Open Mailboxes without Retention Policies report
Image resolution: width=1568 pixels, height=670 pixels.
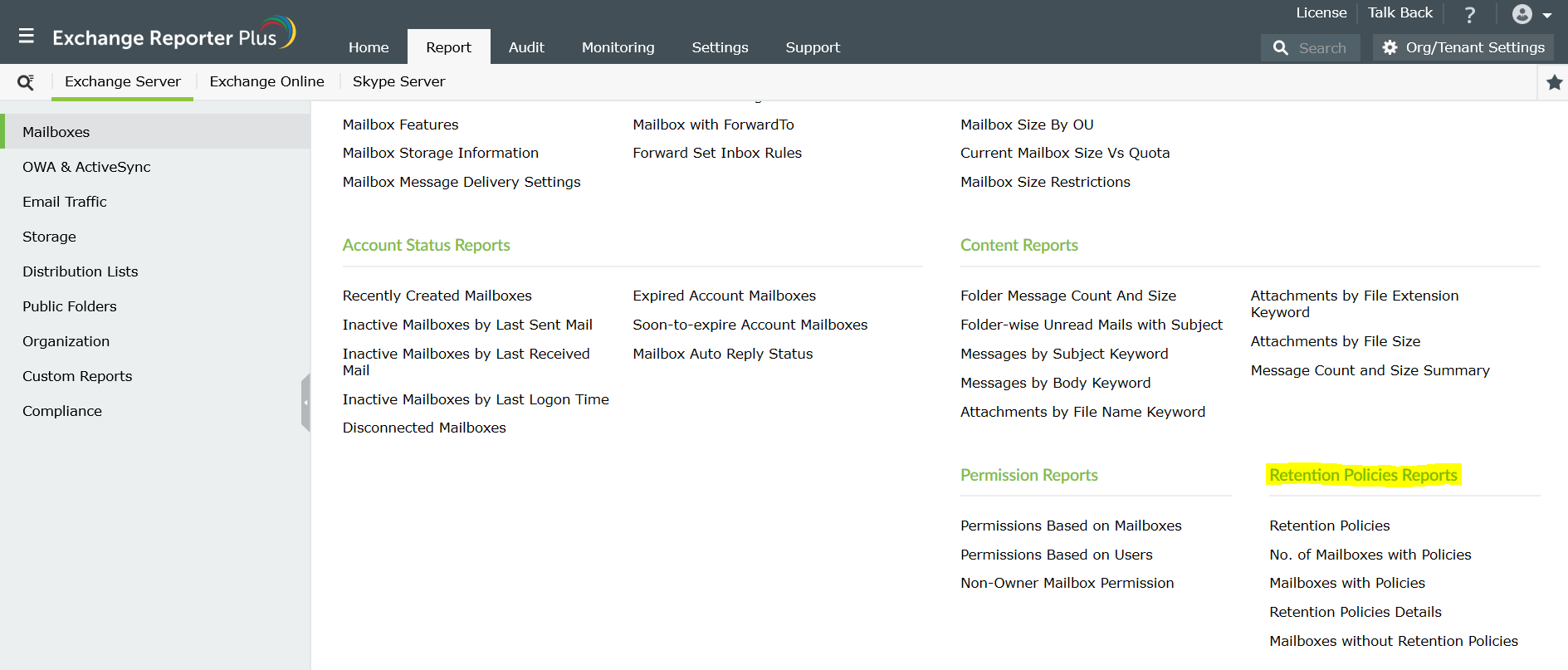pyautogui.click(x=1393, y=641)
